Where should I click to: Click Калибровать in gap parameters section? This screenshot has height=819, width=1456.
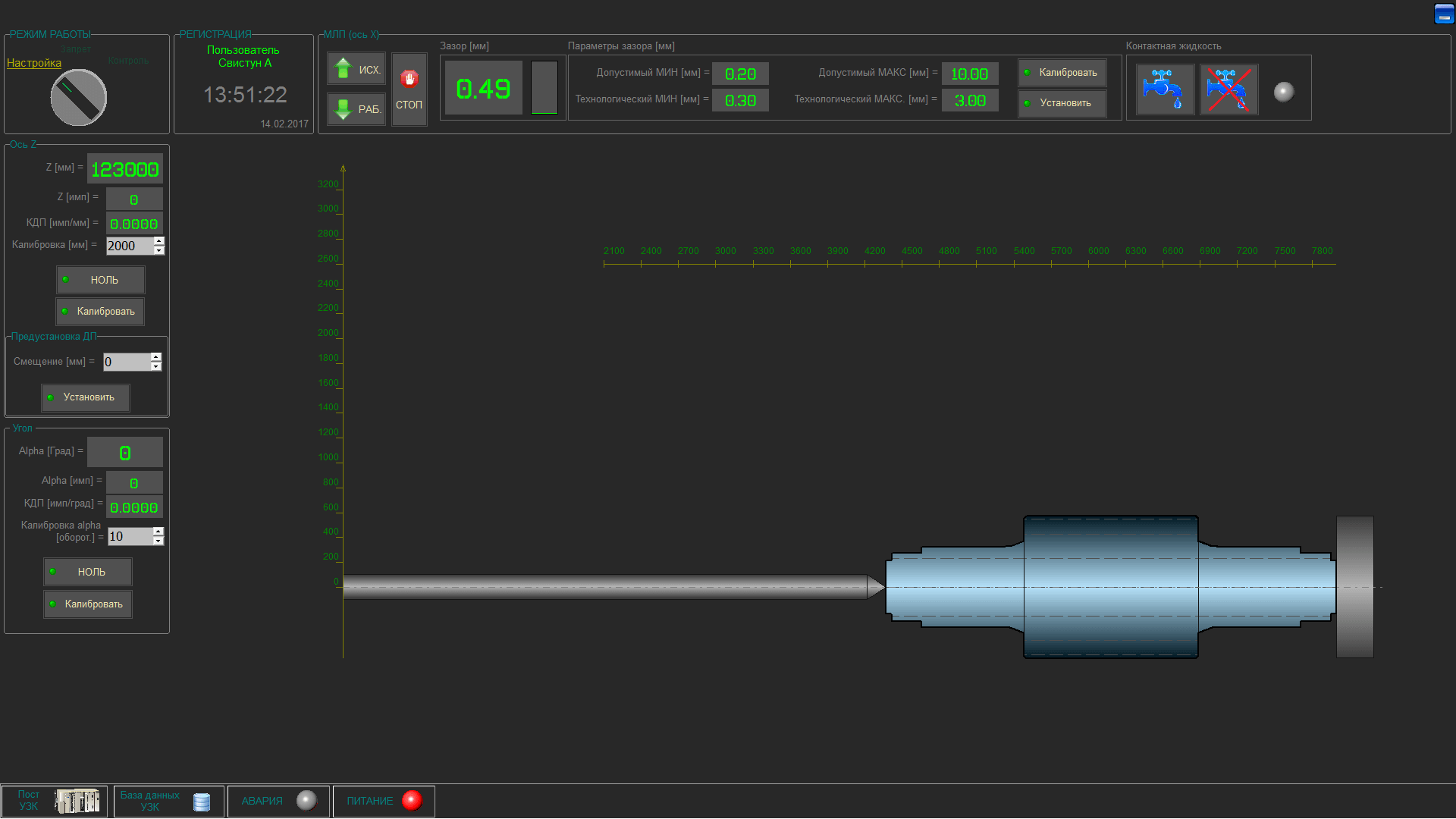click(1063, 71)
